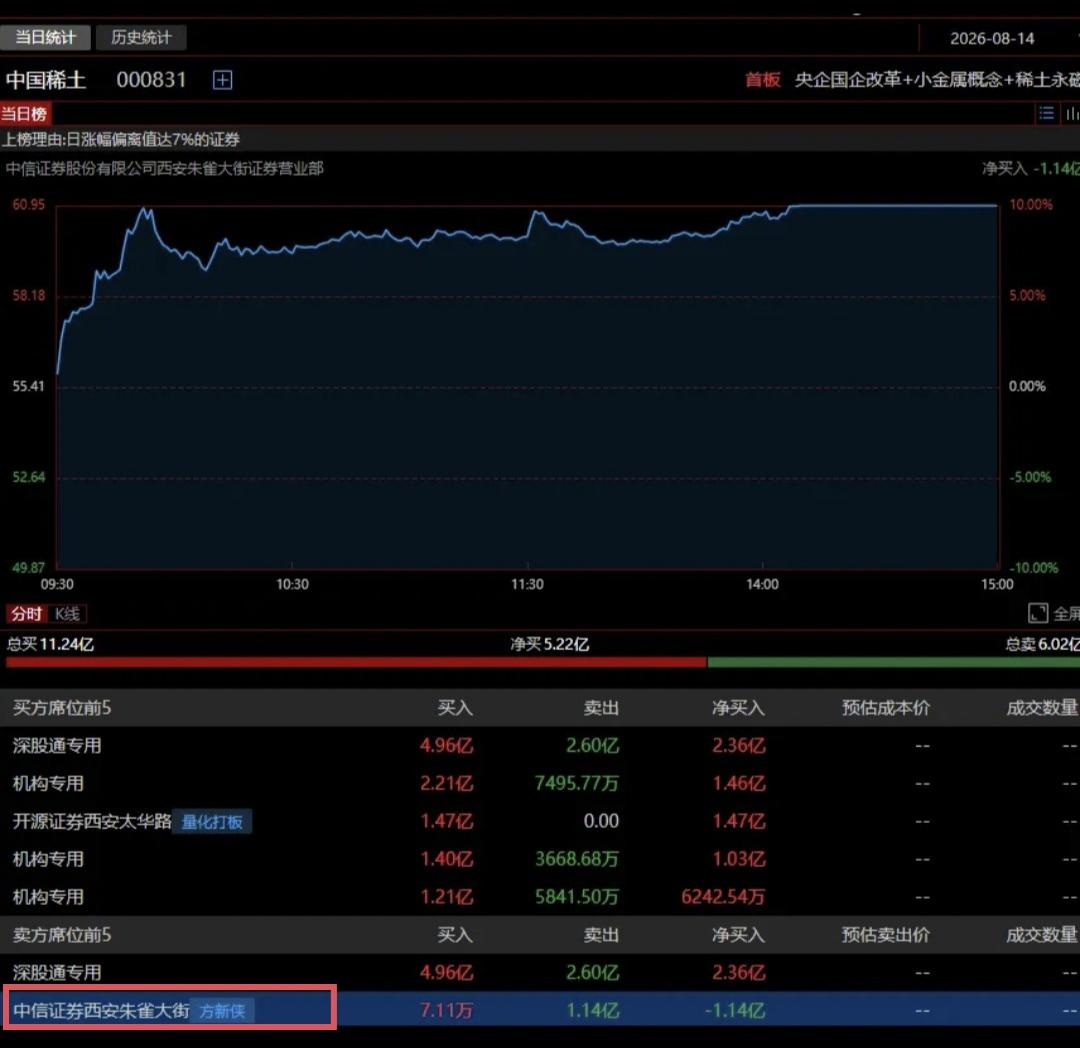Switch chart to K线 mode

click(x=68, y=614)
